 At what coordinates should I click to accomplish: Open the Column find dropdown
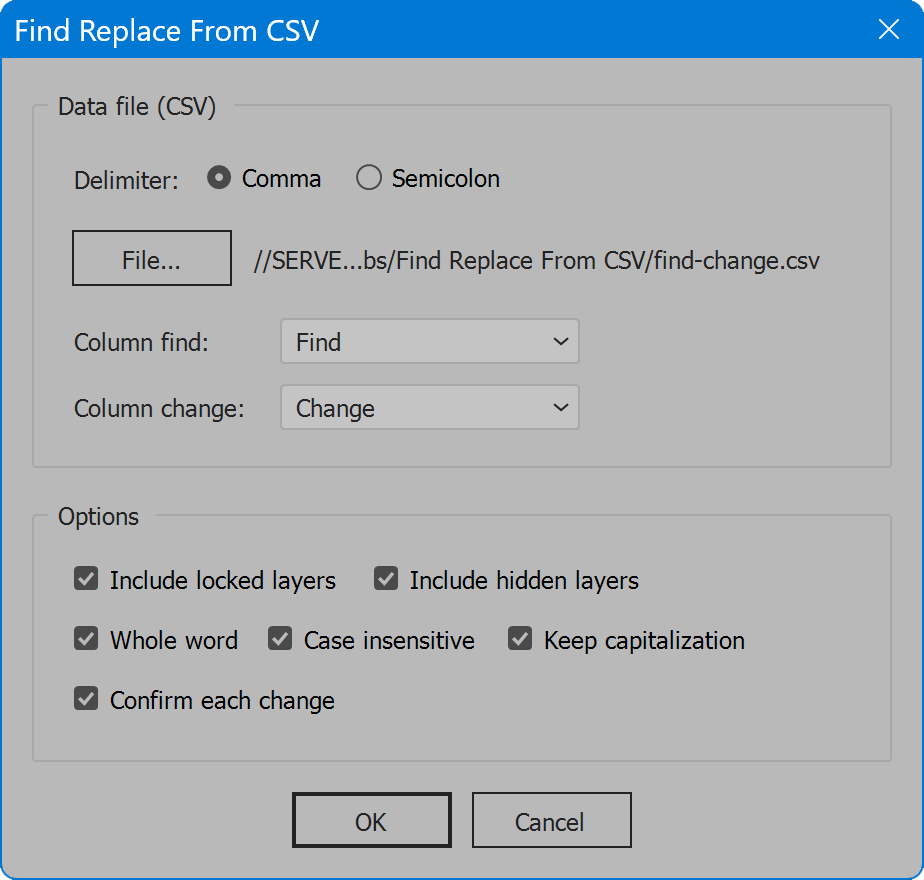coord(430,342)
